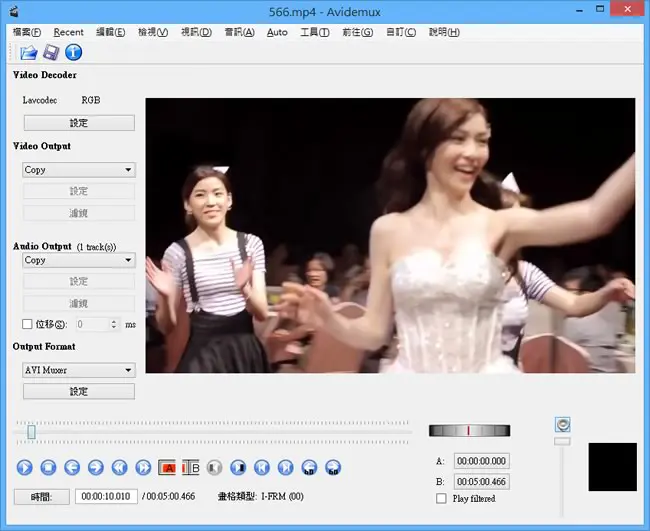Open the AVI Muxer format dropdown

click(79, 370)
